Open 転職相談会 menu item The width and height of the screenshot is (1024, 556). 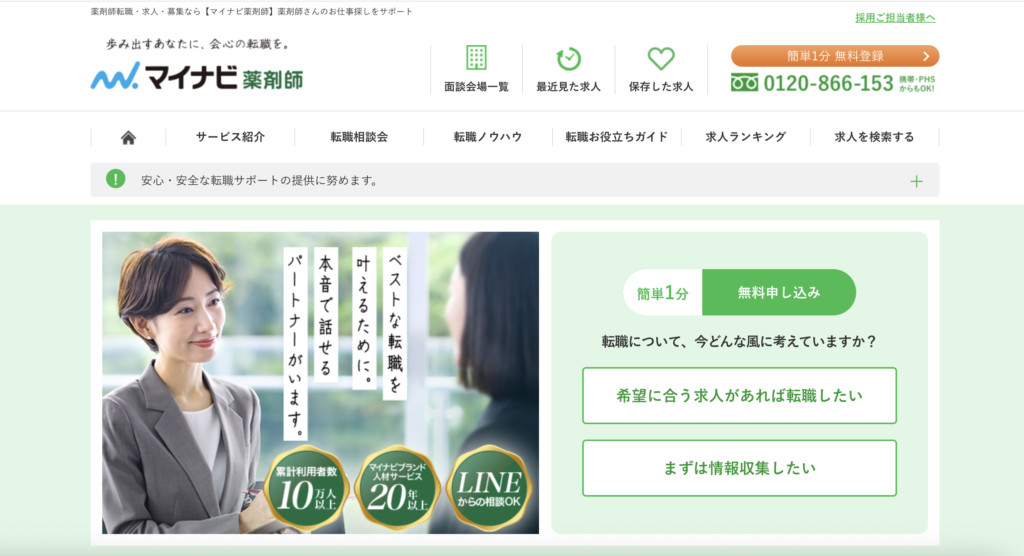pos(359,137)
